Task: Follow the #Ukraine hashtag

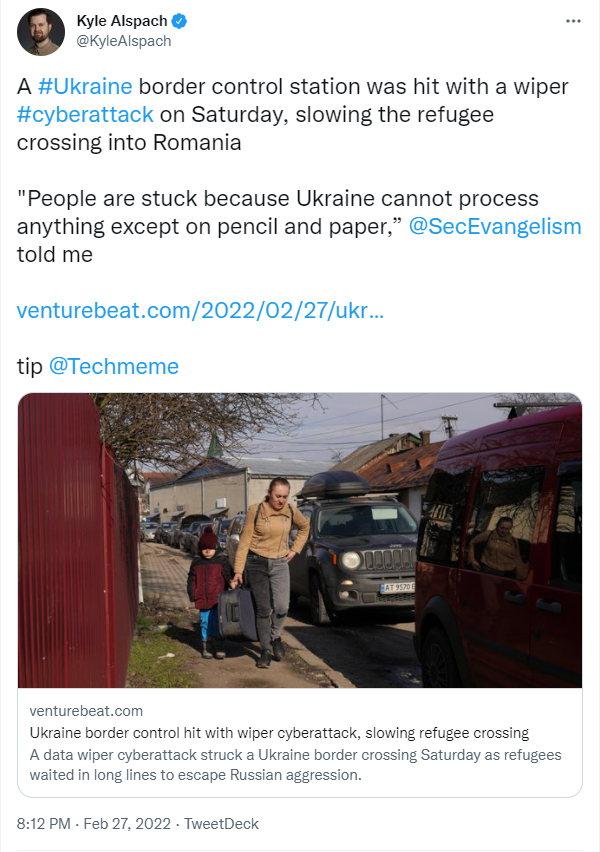Action: point(85,87)
